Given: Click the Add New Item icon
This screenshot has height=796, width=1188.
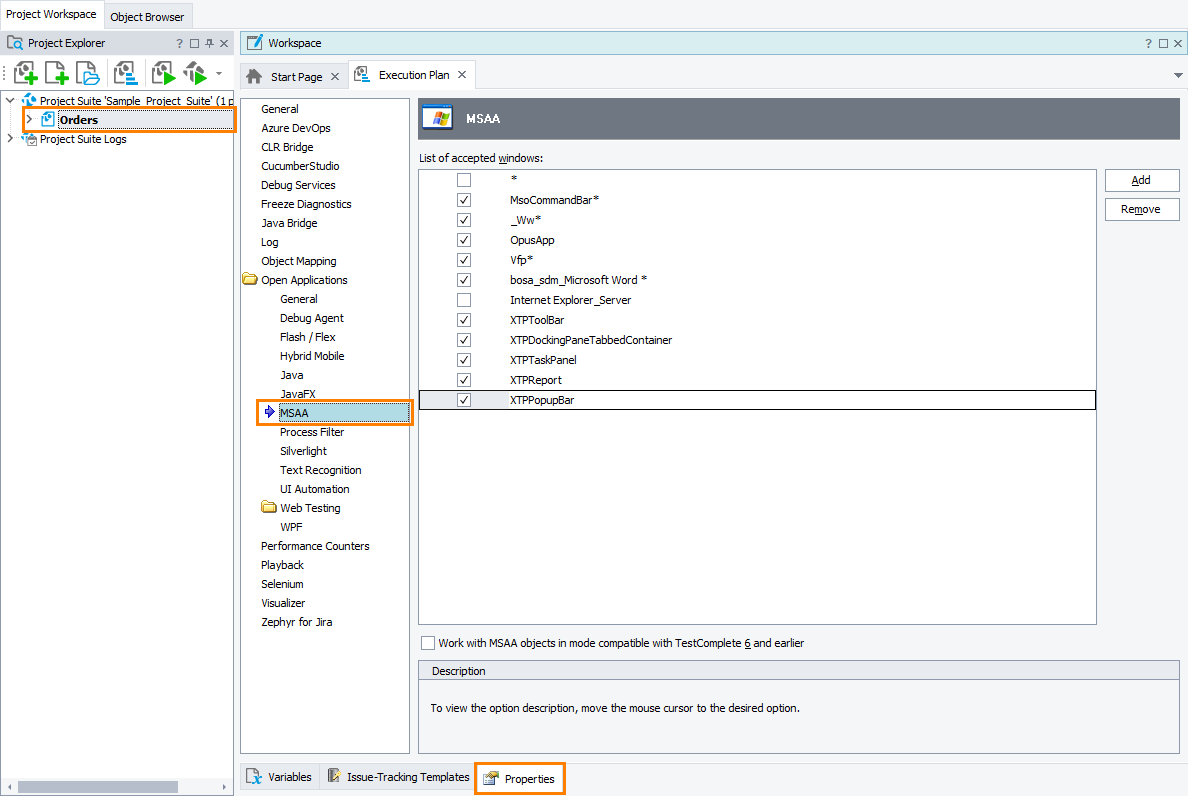Looking at the screenshot, I should tap(57, 73).
